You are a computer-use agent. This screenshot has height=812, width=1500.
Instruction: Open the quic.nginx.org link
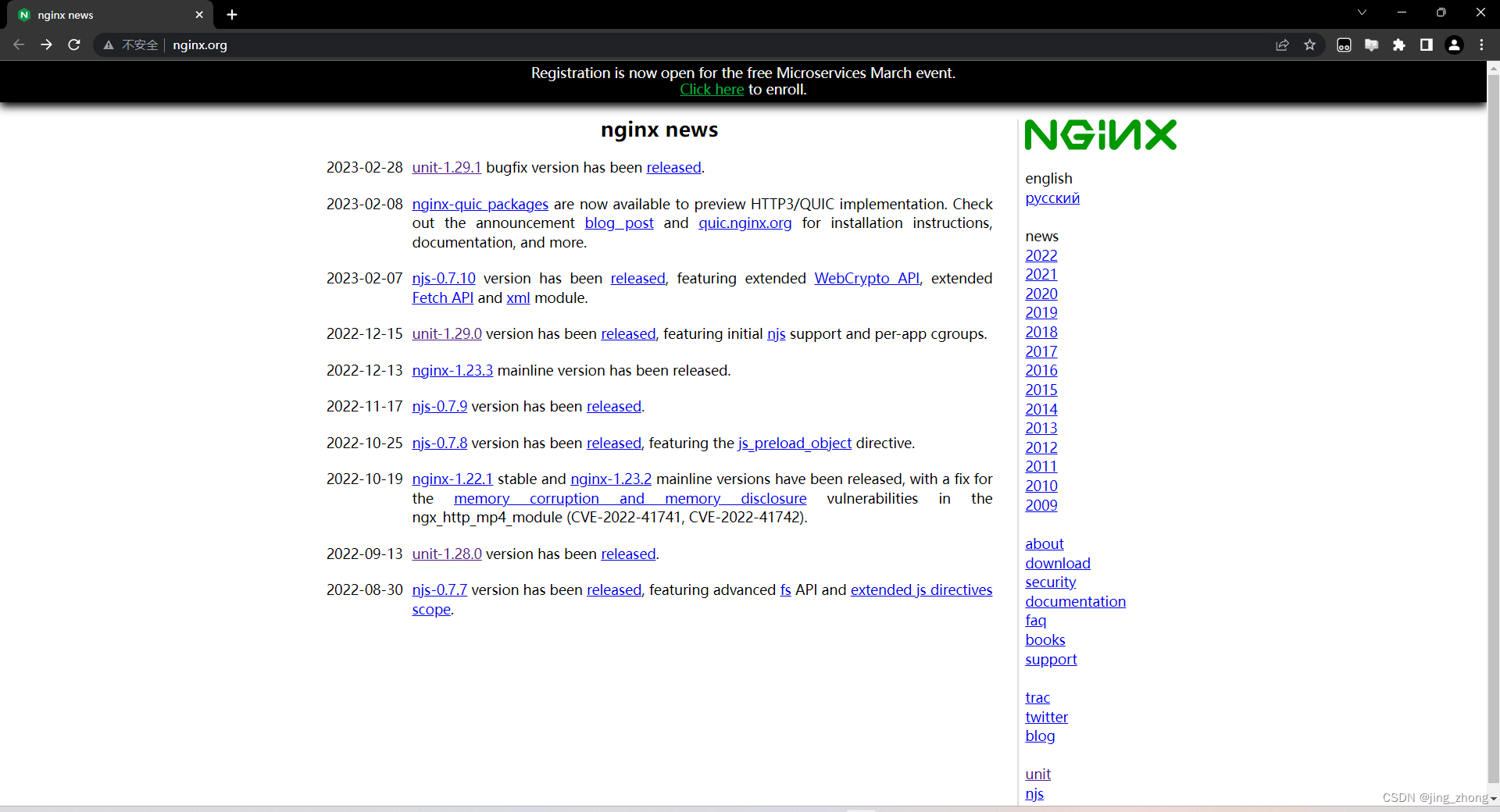click(x=745, y=223)
